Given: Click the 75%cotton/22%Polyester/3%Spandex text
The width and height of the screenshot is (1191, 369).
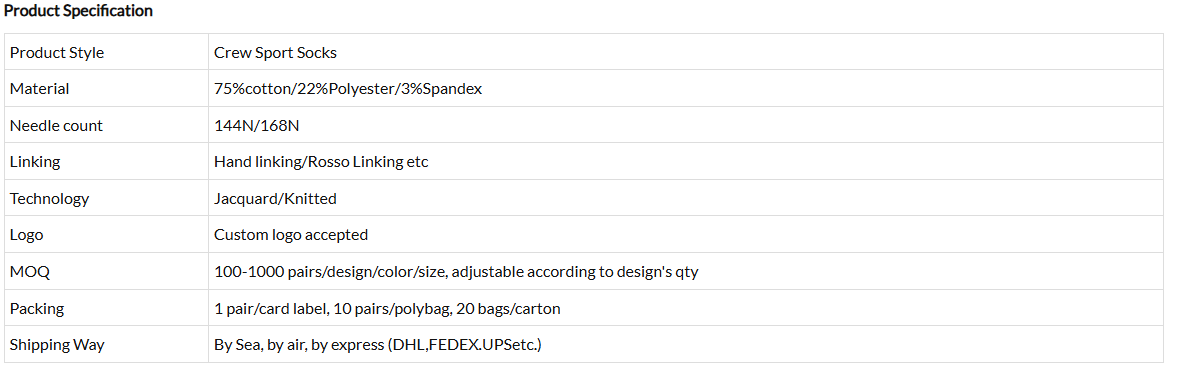Looking at the screenshot, I should click(x=348, y=89).
